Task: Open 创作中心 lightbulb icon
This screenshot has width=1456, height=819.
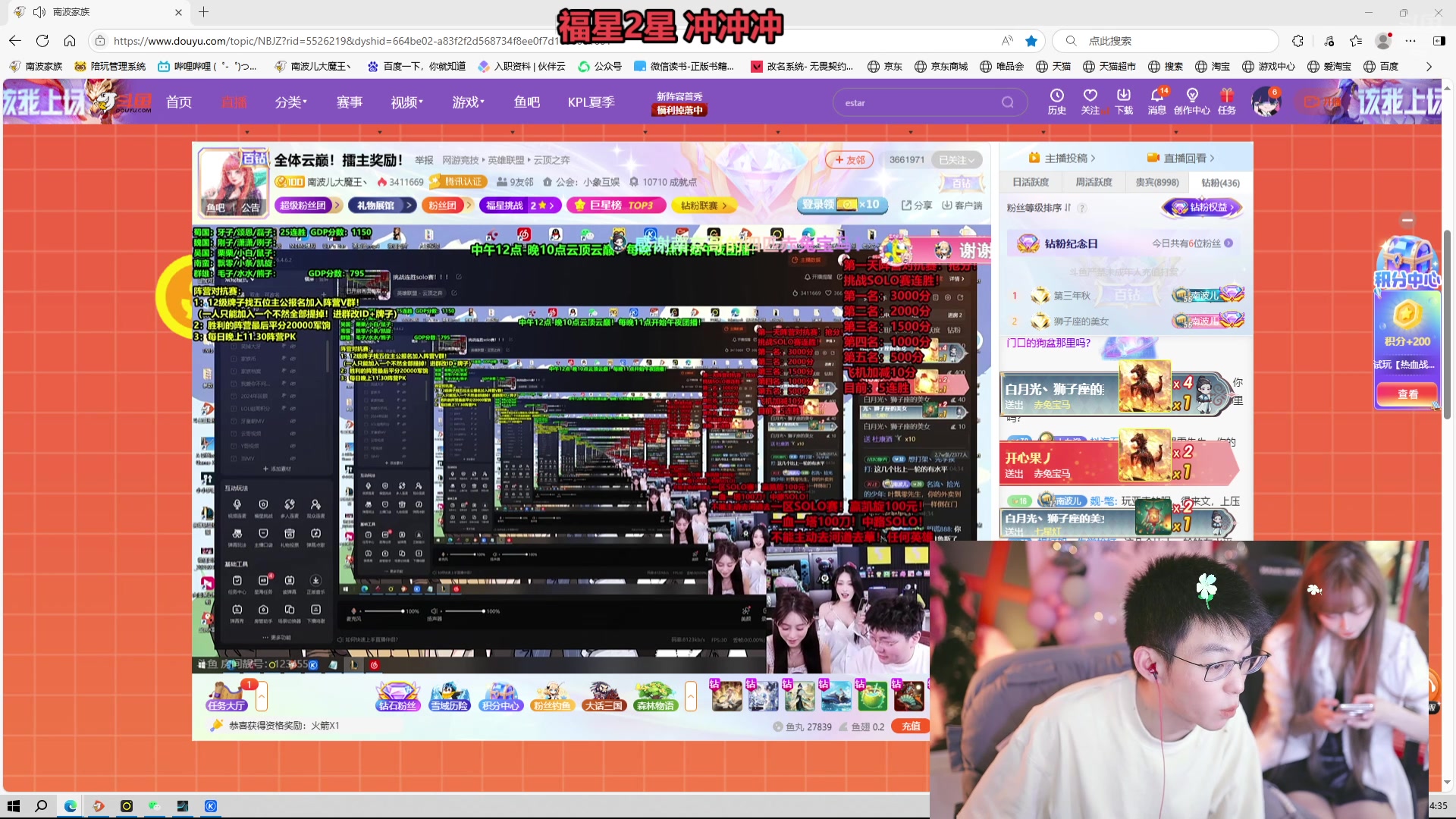Action: pos(1192,102)
